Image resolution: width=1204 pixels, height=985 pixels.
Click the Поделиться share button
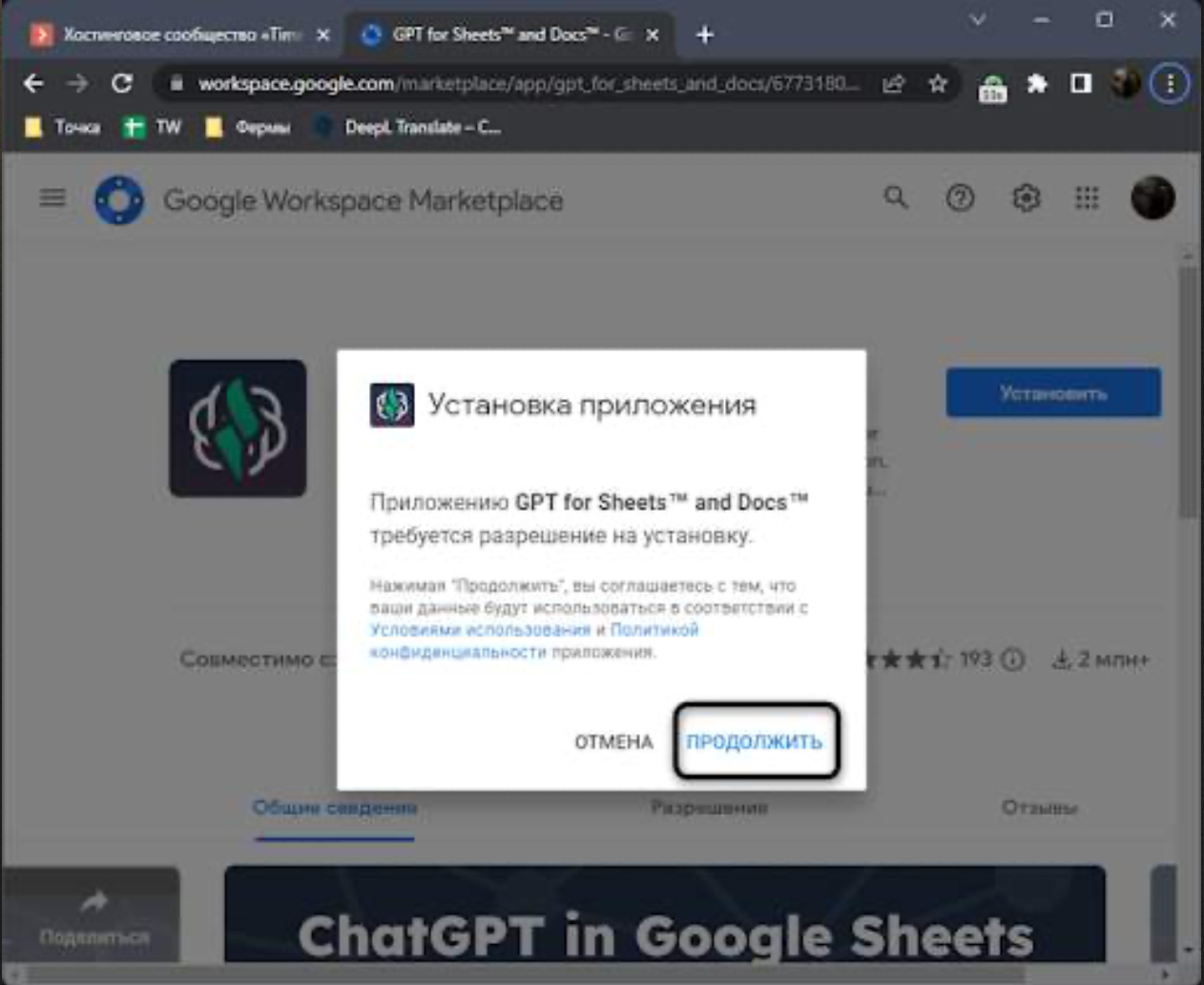coord(94,917)
